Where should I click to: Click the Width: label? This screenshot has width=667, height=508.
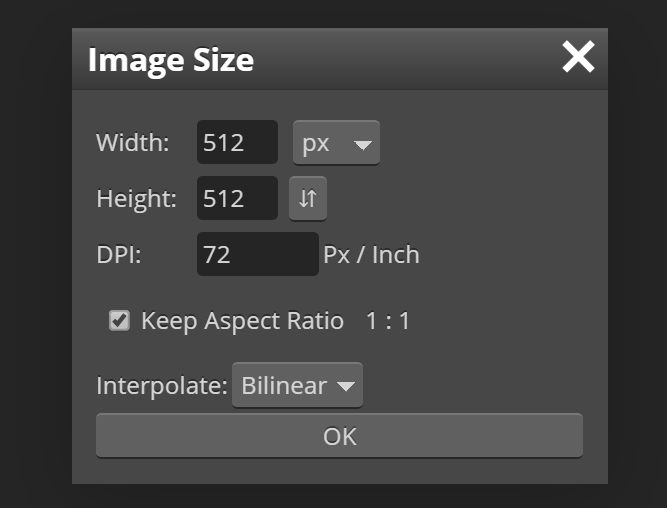(133, 142)
